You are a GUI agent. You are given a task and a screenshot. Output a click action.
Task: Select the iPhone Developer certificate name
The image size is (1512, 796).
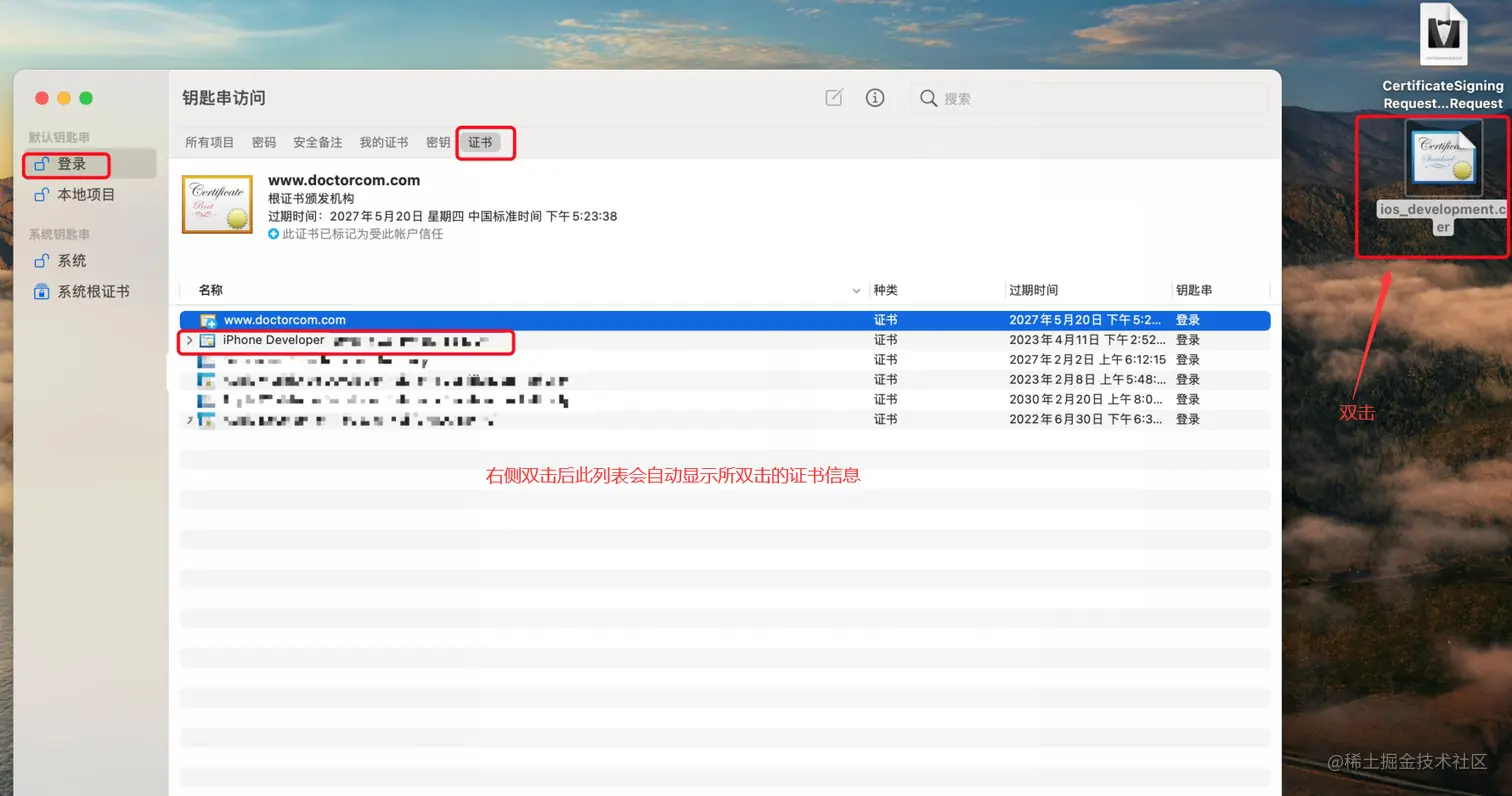click(x=274, y=340)
